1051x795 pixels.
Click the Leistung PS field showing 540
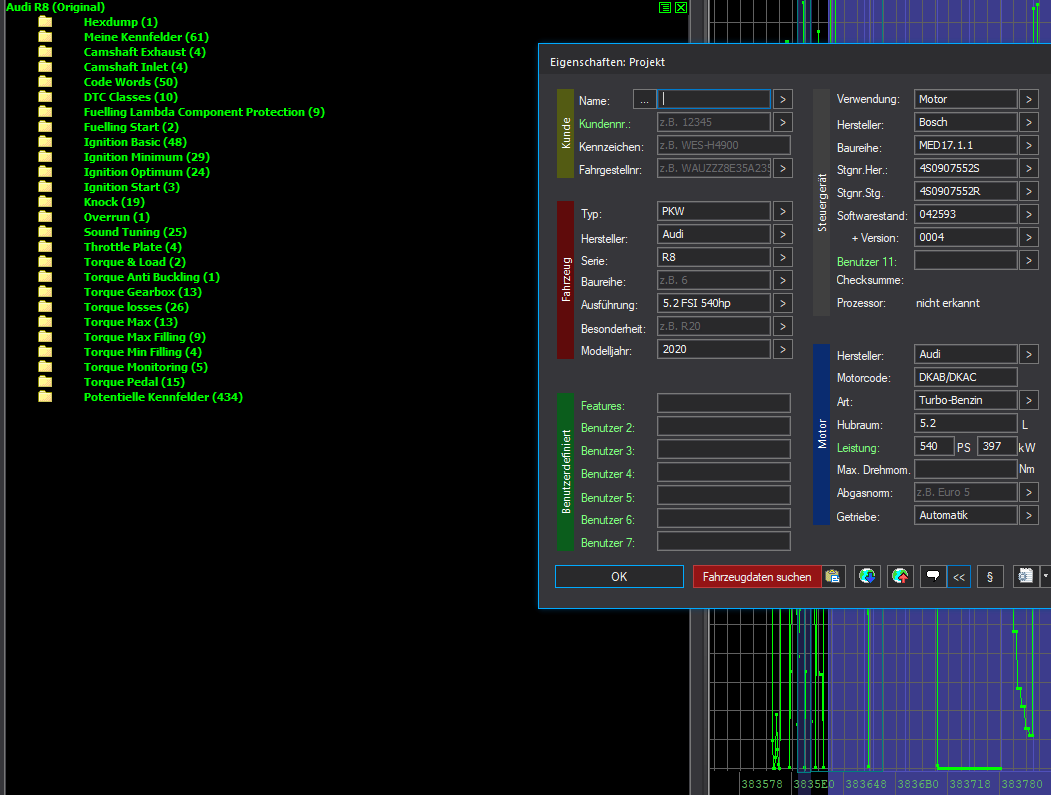934,446
